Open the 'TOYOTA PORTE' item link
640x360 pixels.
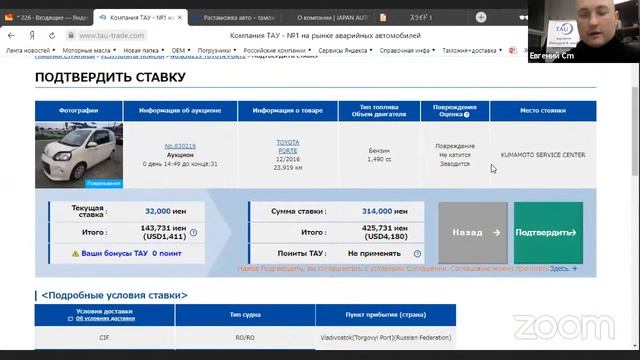pyautogui.click(x=288, y=147)
